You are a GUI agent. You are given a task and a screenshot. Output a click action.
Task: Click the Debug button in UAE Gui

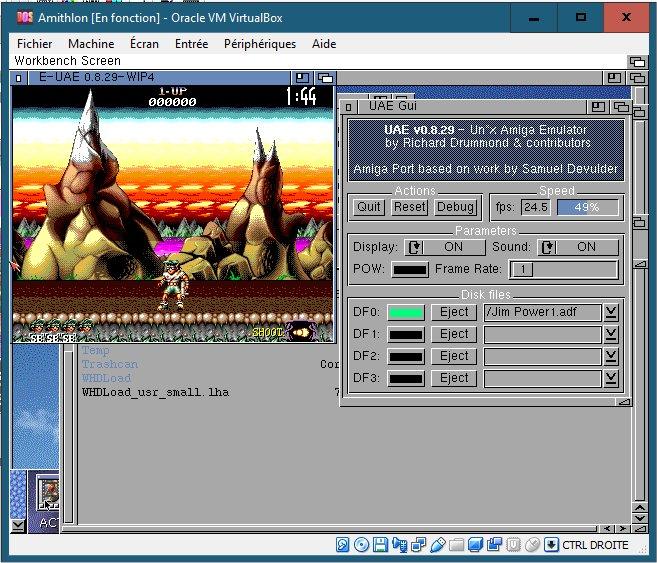click(455, 207)
